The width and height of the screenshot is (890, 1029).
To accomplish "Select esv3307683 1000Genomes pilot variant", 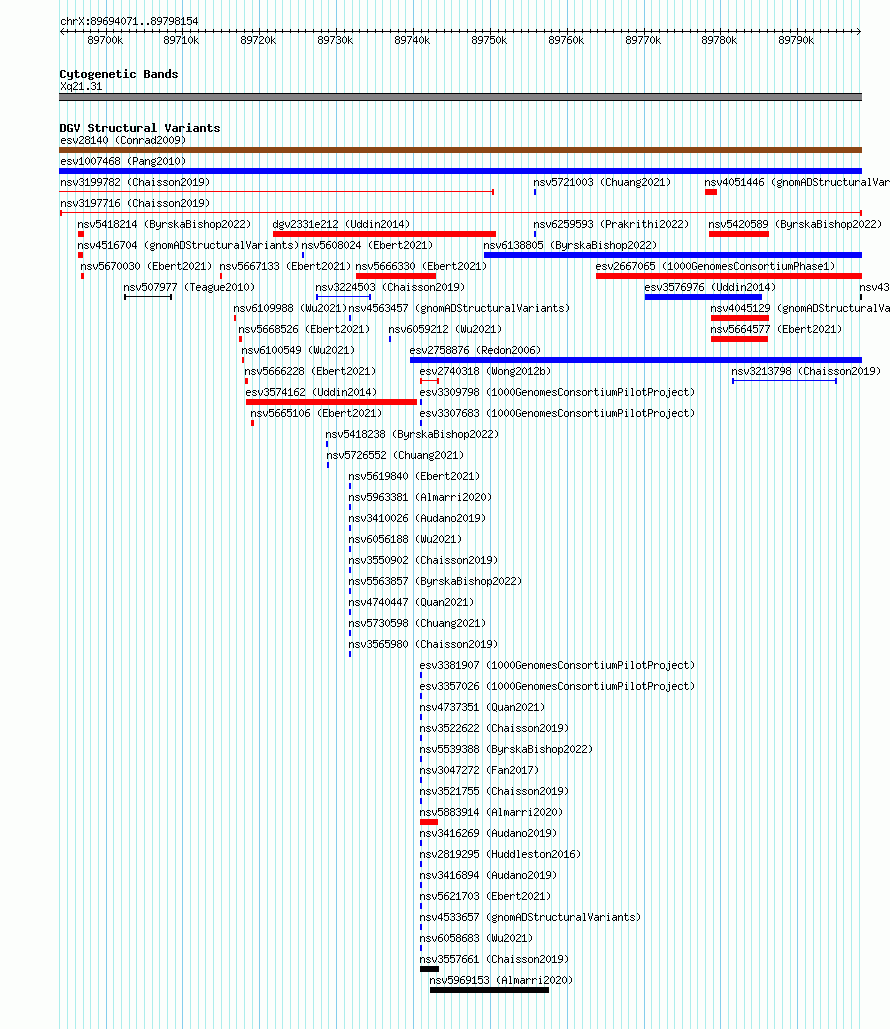I will tap(557, 413).
